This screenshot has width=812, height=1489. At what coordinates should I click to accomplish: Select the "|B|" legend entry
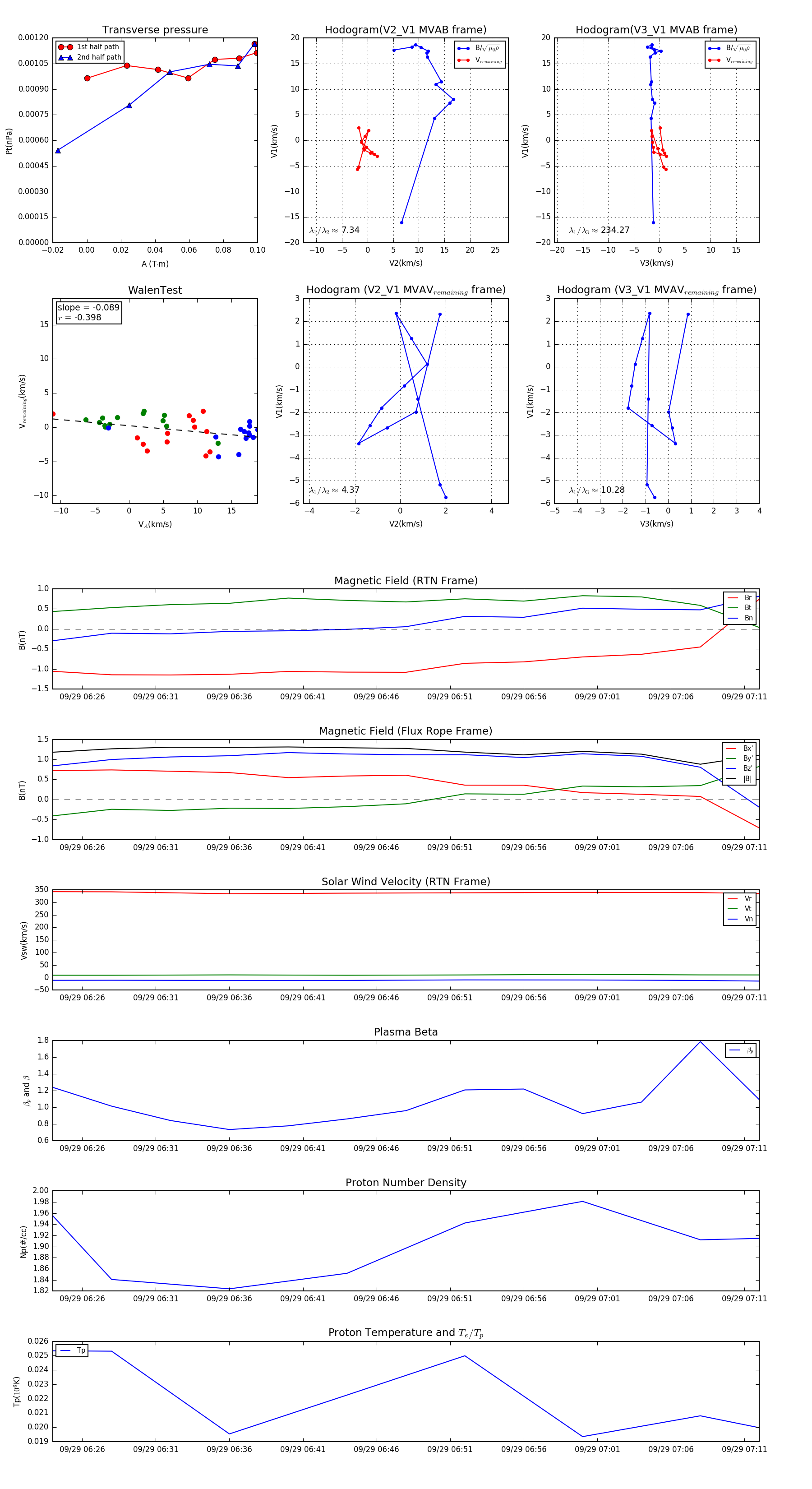[740, 779]
